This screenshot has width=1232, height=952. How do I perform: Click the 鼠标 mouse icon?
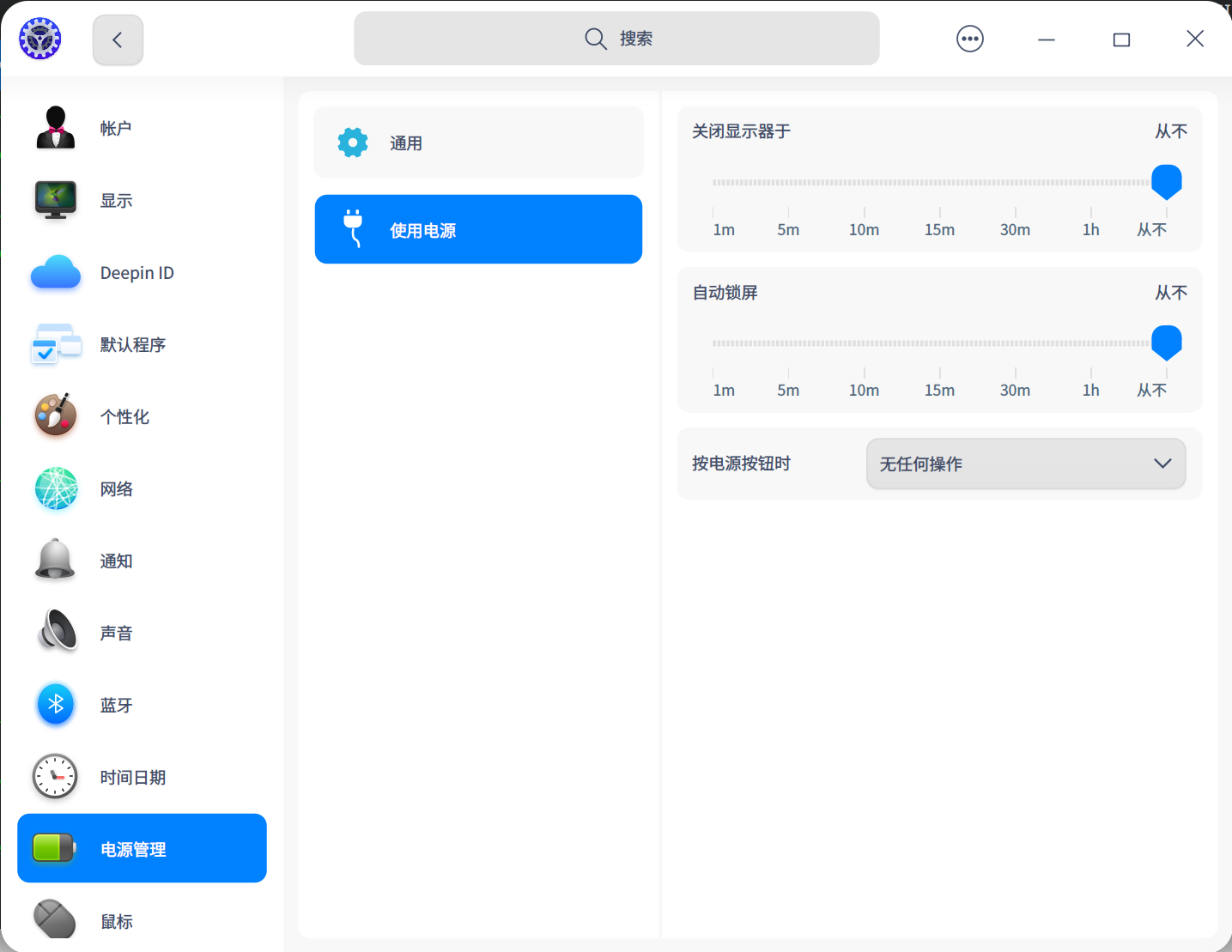(x=56, y=919)
